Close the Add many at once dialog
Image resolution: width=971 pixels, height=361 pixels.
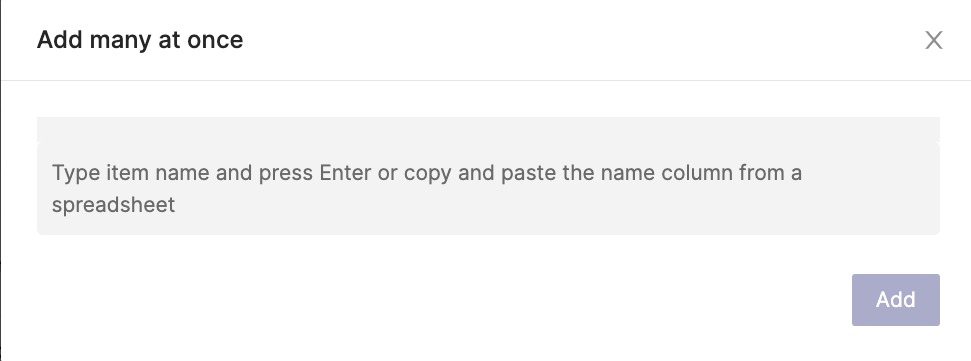933,40
